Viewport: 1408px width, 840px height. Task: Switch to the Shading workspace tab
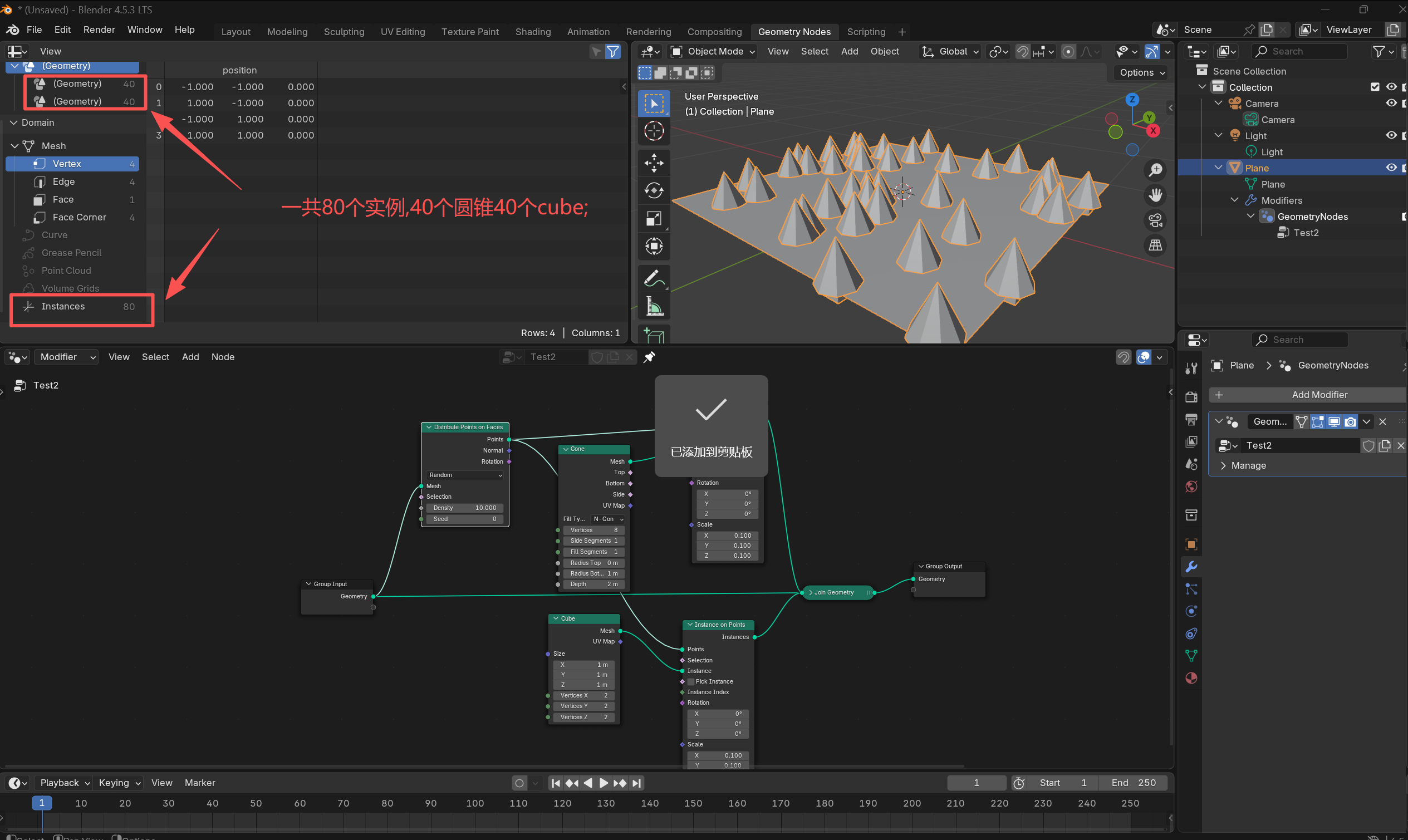[532, 32]
